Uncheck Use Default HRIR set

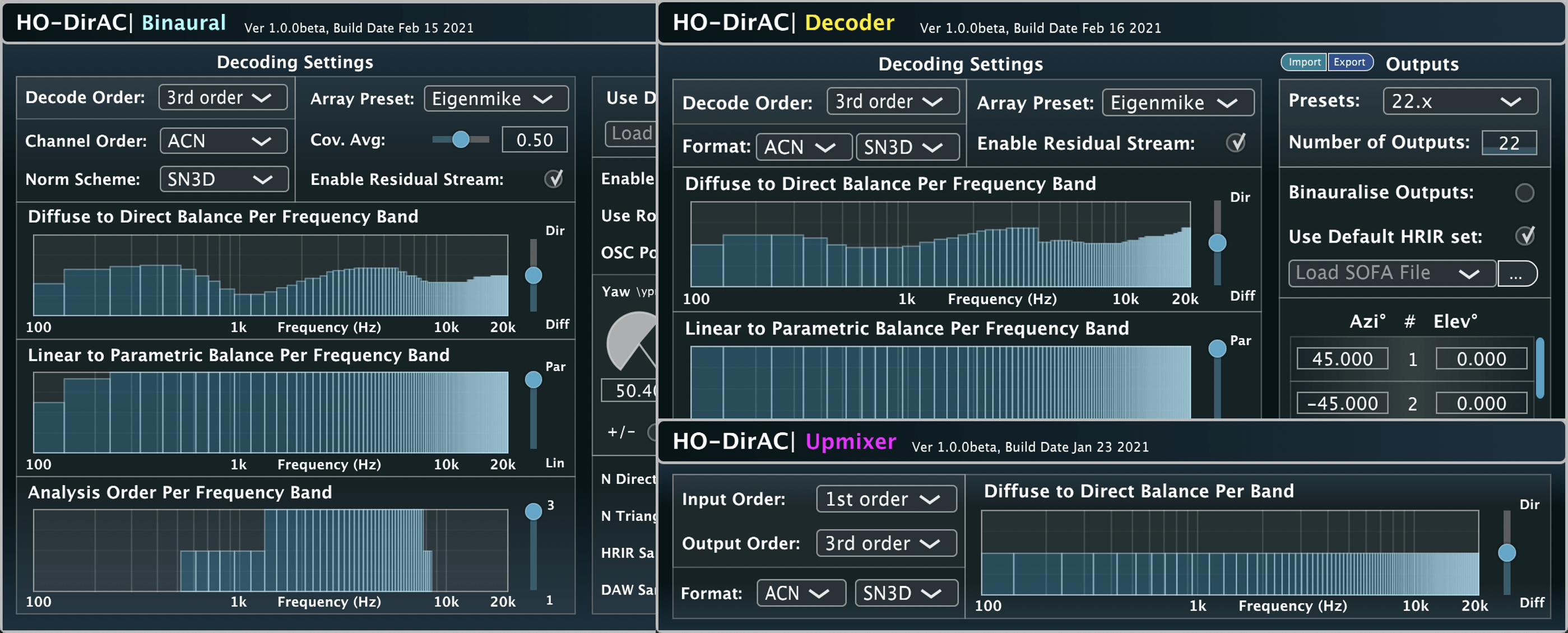click(1524, 236)
